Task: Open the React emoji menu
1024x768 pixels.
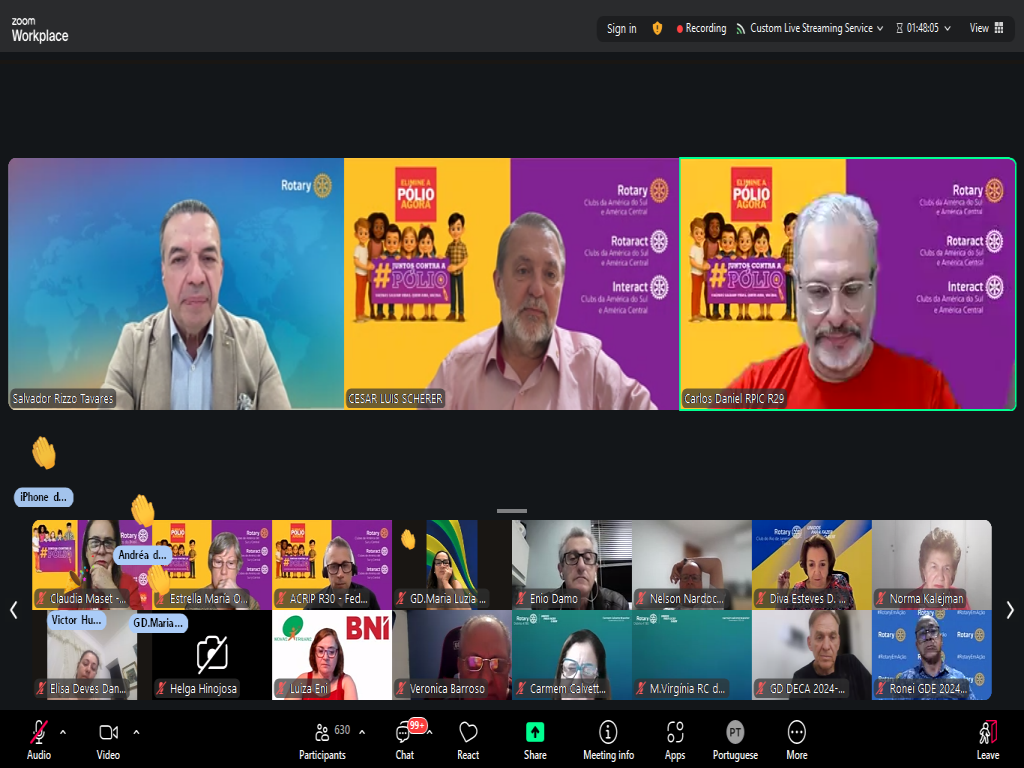Action: [x=468, y=733]
